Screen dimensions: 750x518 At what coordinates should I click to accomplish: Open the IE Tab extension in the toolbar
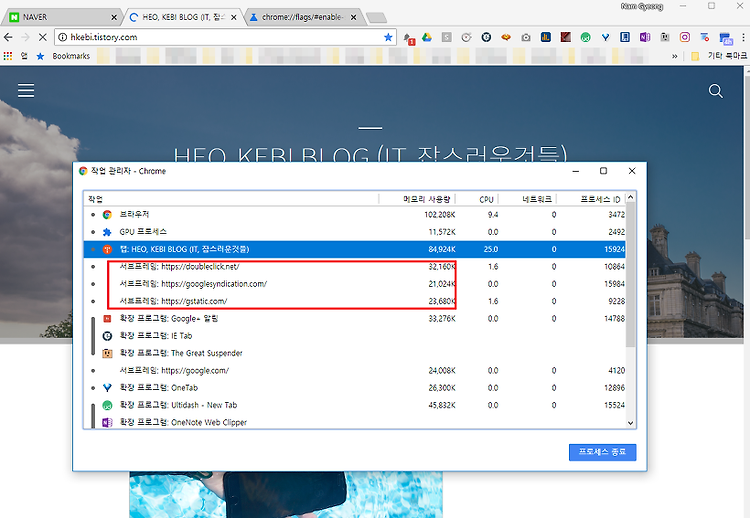[486, 37]
